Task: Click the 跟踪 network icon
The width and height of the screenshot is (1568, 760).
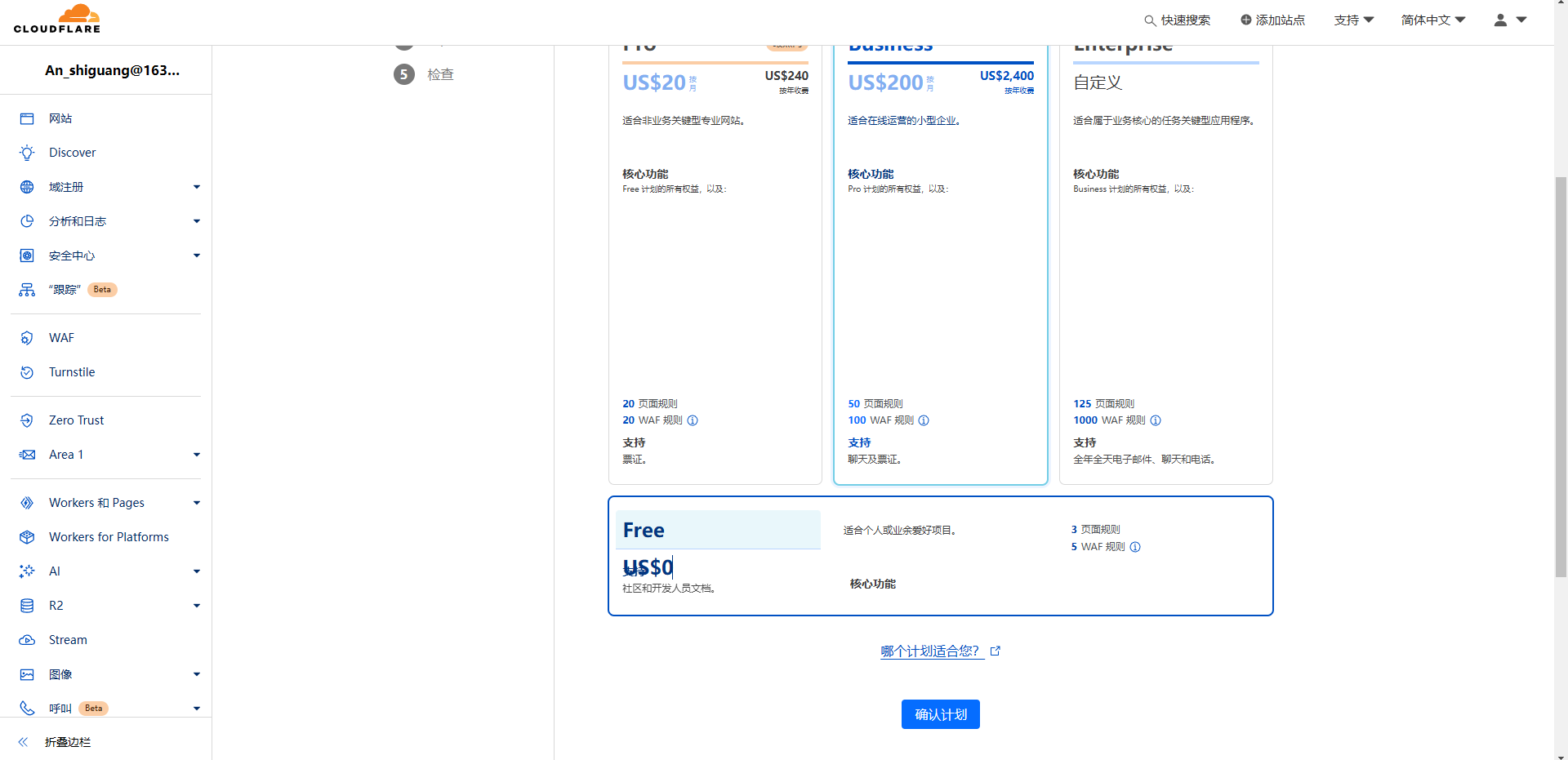Action: pyautogui.click(x=27, y=290)
